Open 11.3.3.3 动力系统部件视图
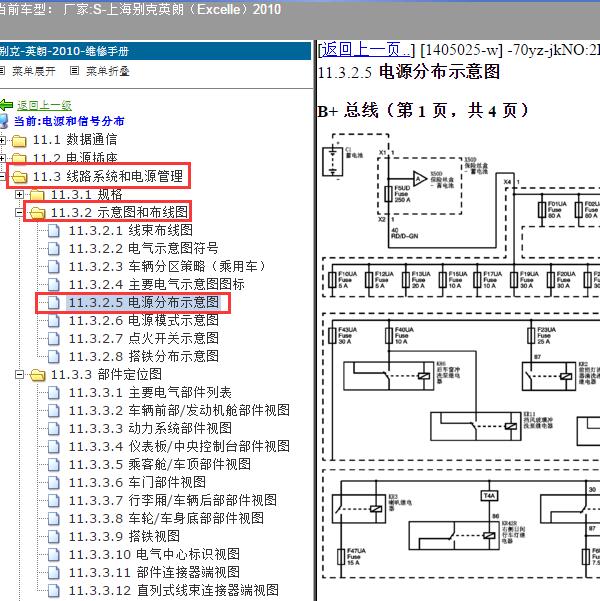This screenshot has height=601, width=600. [150, 429]
